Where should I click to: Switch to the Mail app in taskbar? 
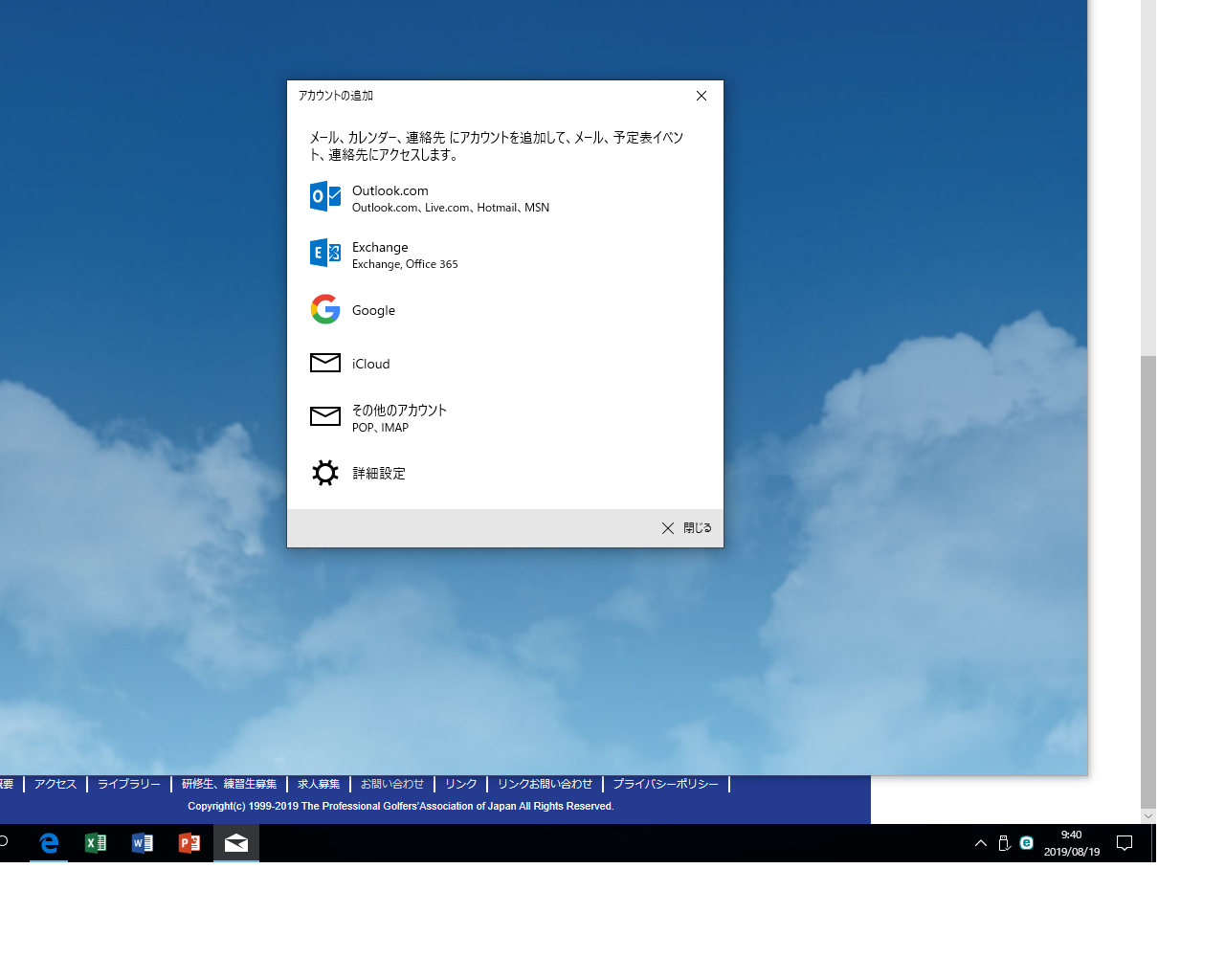(x=236, y=843)
